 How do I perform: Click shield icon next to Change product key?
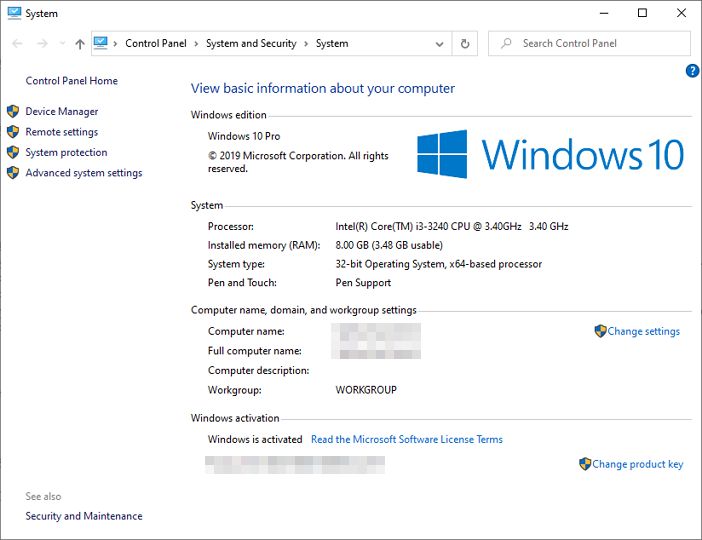coord(585,464)
